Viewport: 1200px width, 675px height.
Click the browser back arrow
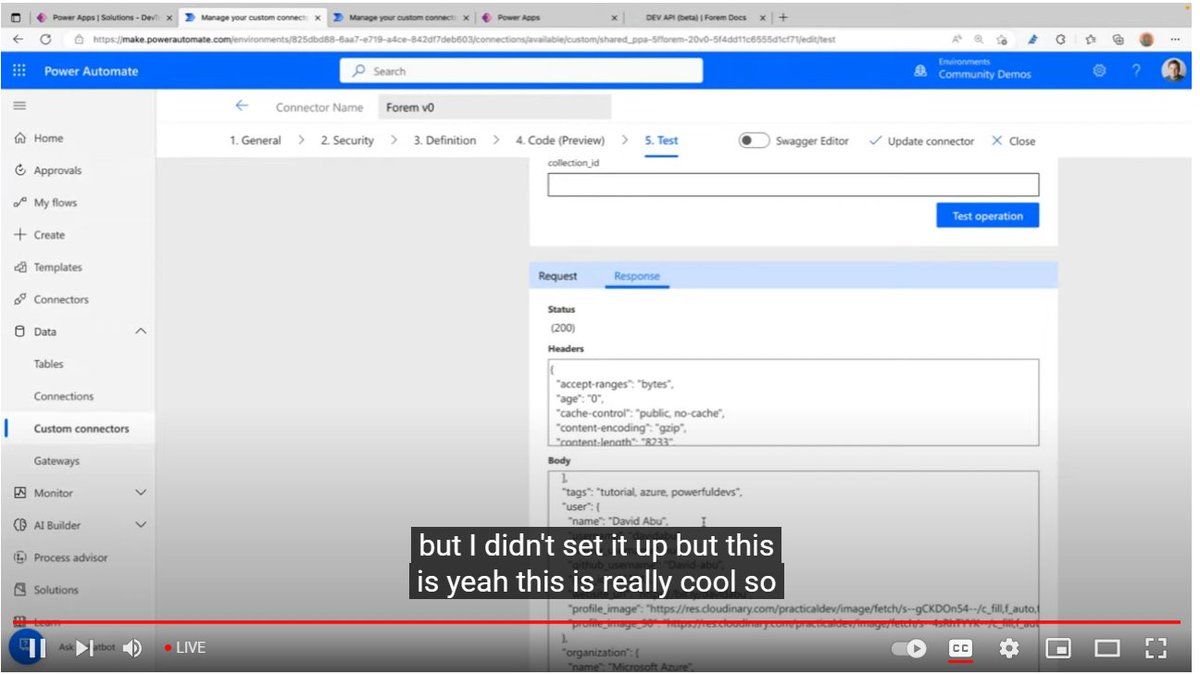[18, 39]
